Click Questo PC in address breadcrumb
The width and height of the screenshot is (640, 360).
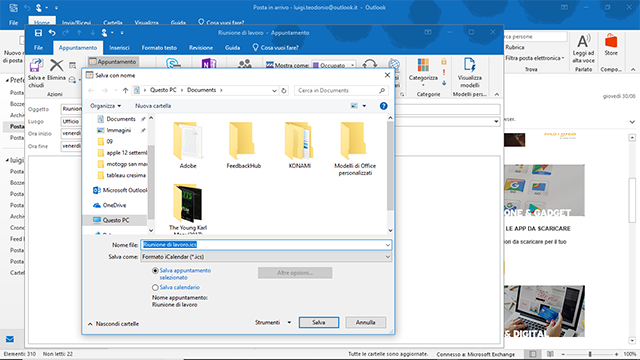pos(163,90)
